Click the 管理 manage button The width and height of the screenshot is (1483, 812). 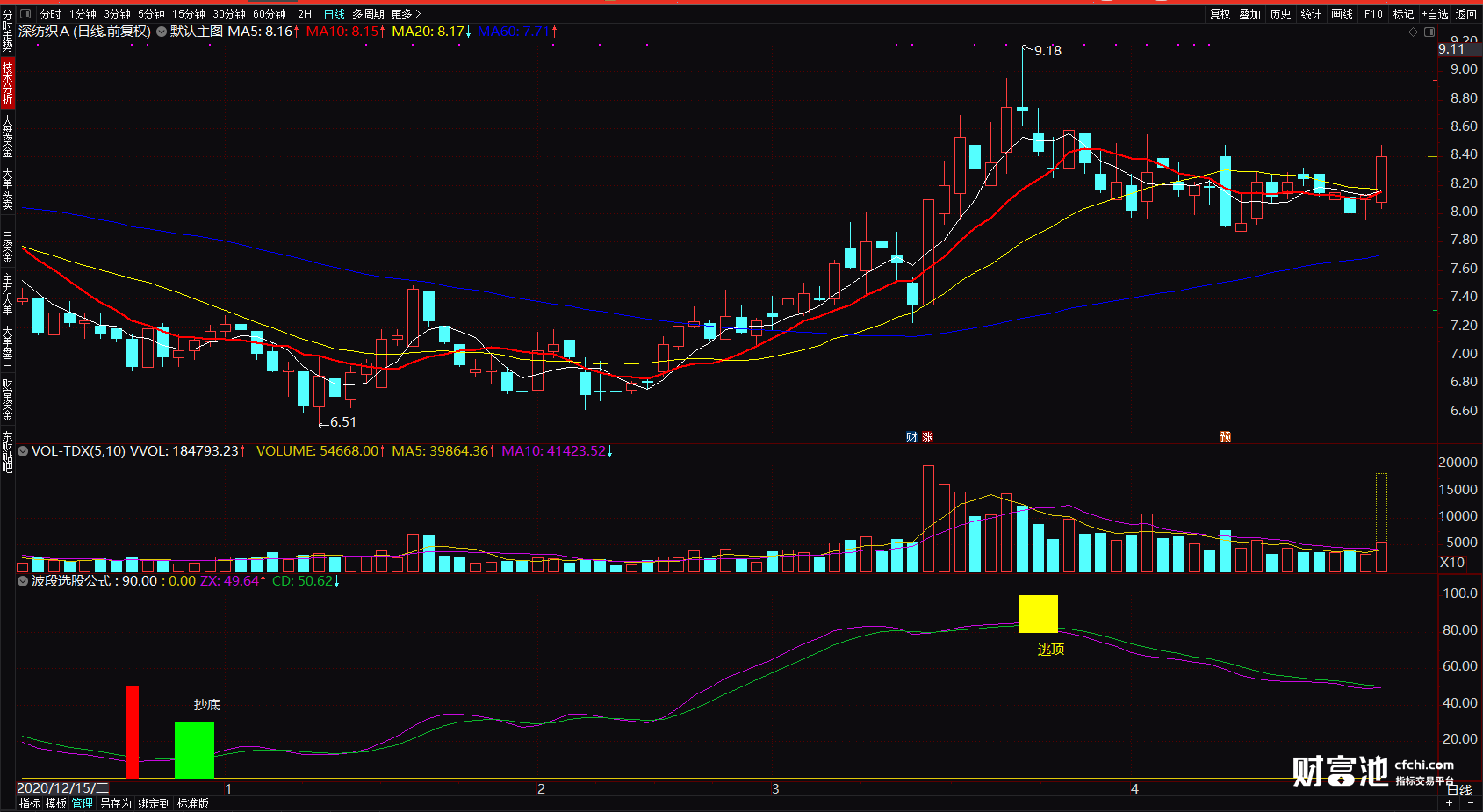[x=83, y=803]
